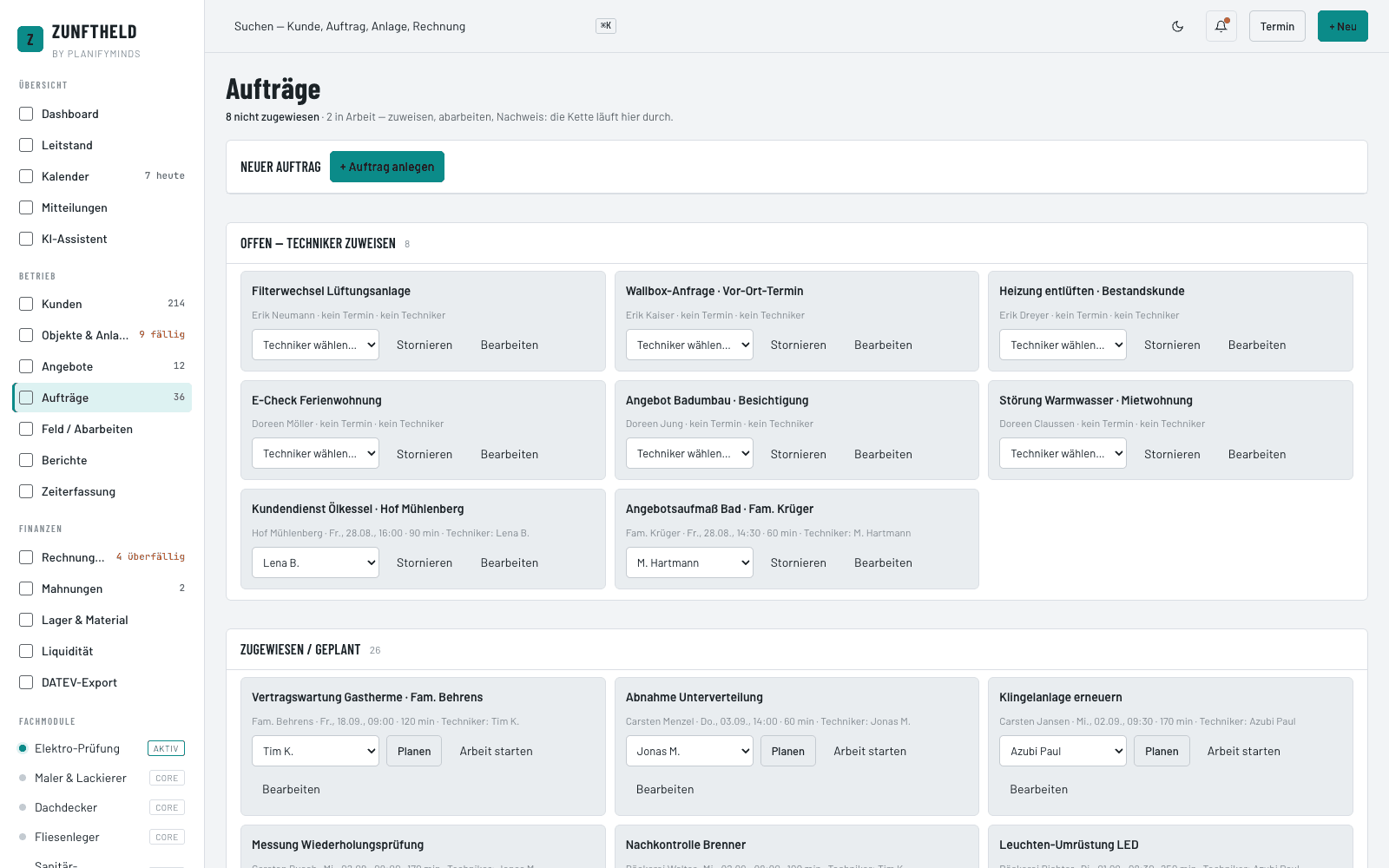Click the + Neu button
This screenshot has height=868, width=1389.
click(1343, 26)
